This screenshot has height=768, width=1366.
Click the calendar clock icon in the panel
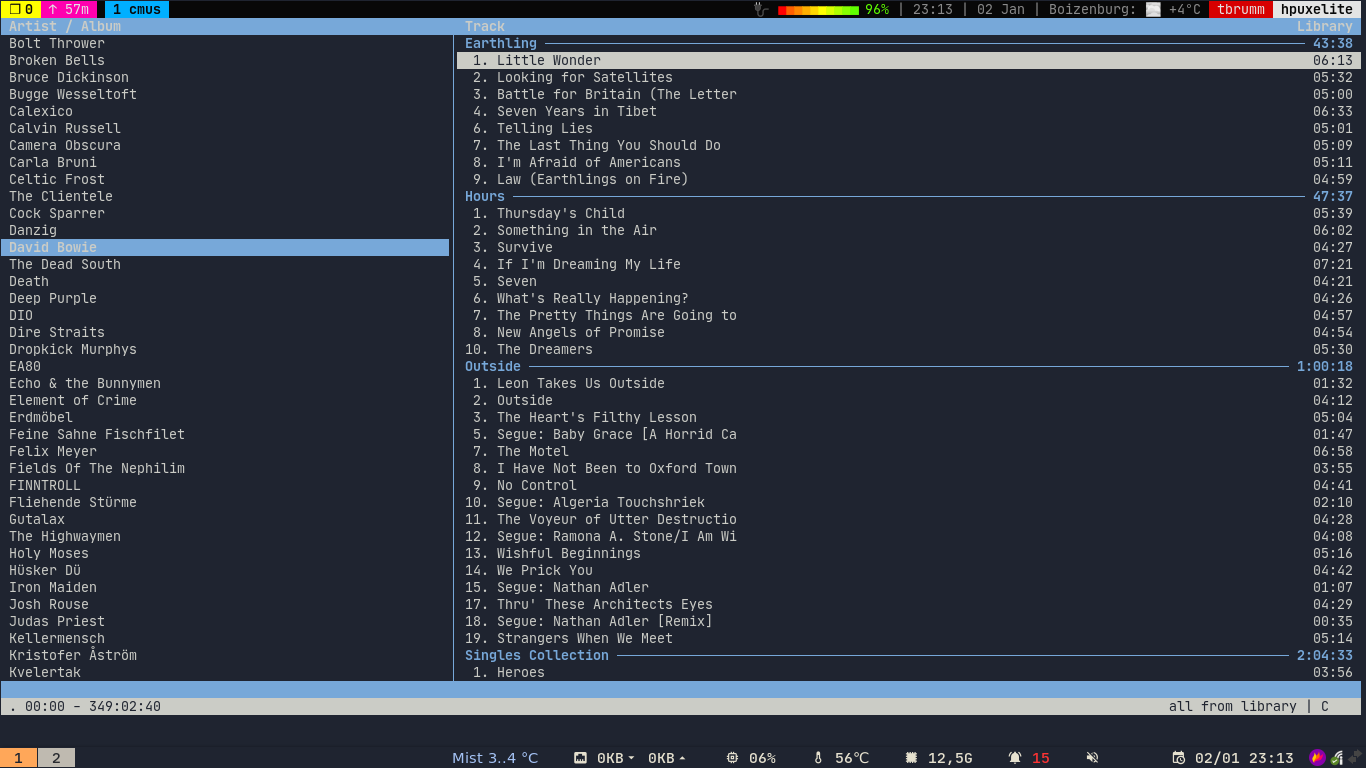point(1178,758)
